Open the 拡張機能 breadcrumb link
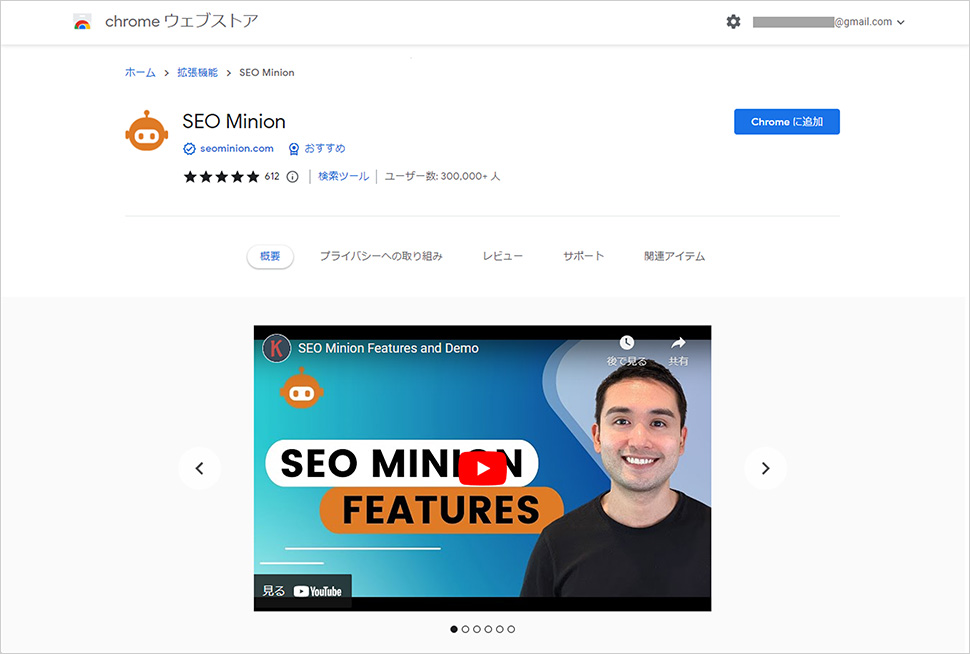 197,72
